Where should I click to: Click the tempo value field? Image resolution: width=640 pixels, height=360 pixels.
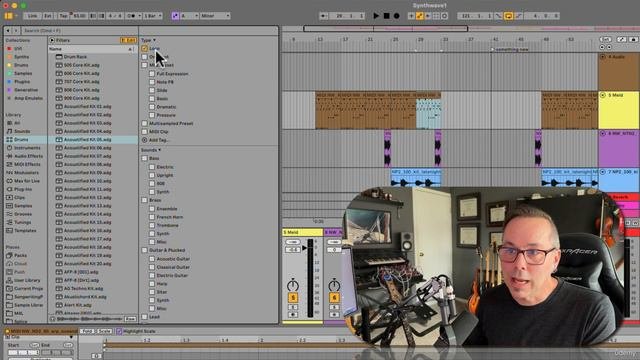79,16
